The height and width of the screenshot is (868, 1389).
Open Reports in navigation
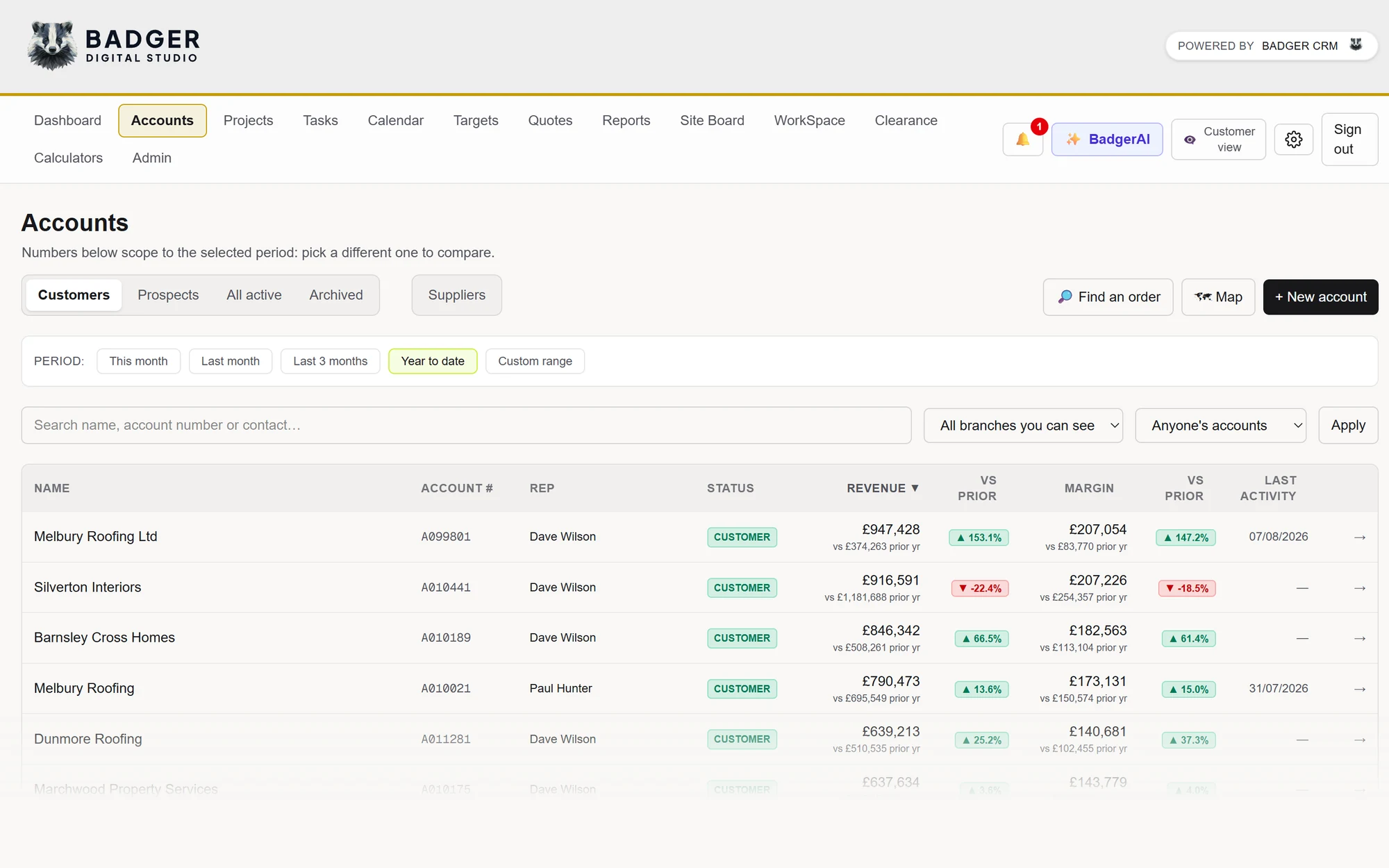coord(626,121)
